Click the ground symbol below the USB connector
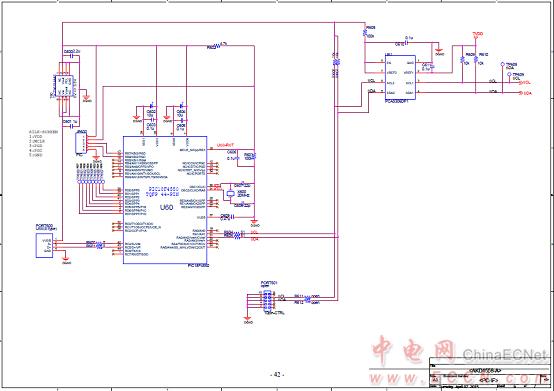This screenshot has width=554, height=391. click(x=65, y=261)
